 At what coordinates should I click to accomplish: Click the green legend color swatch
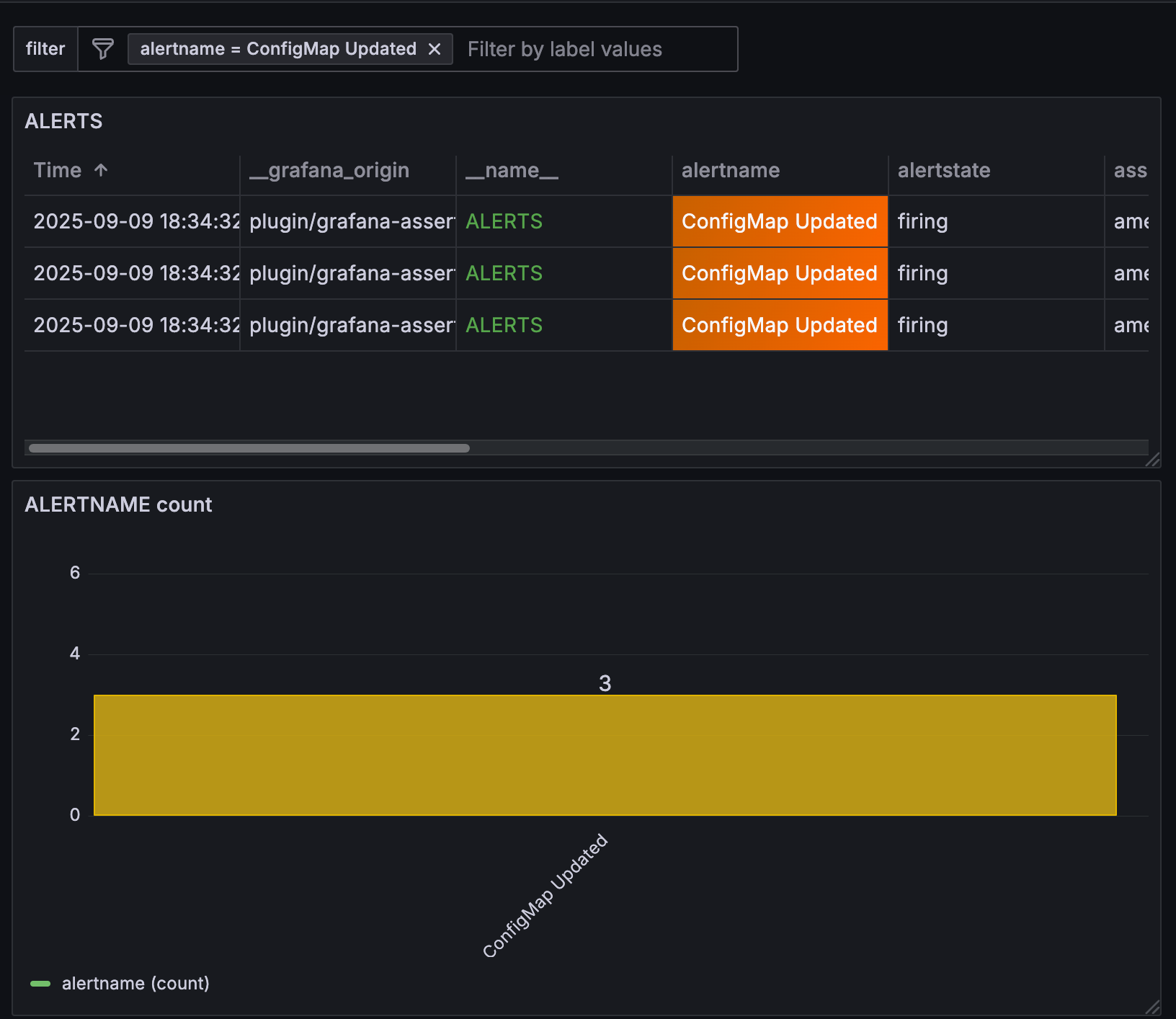tap(40, 984)
